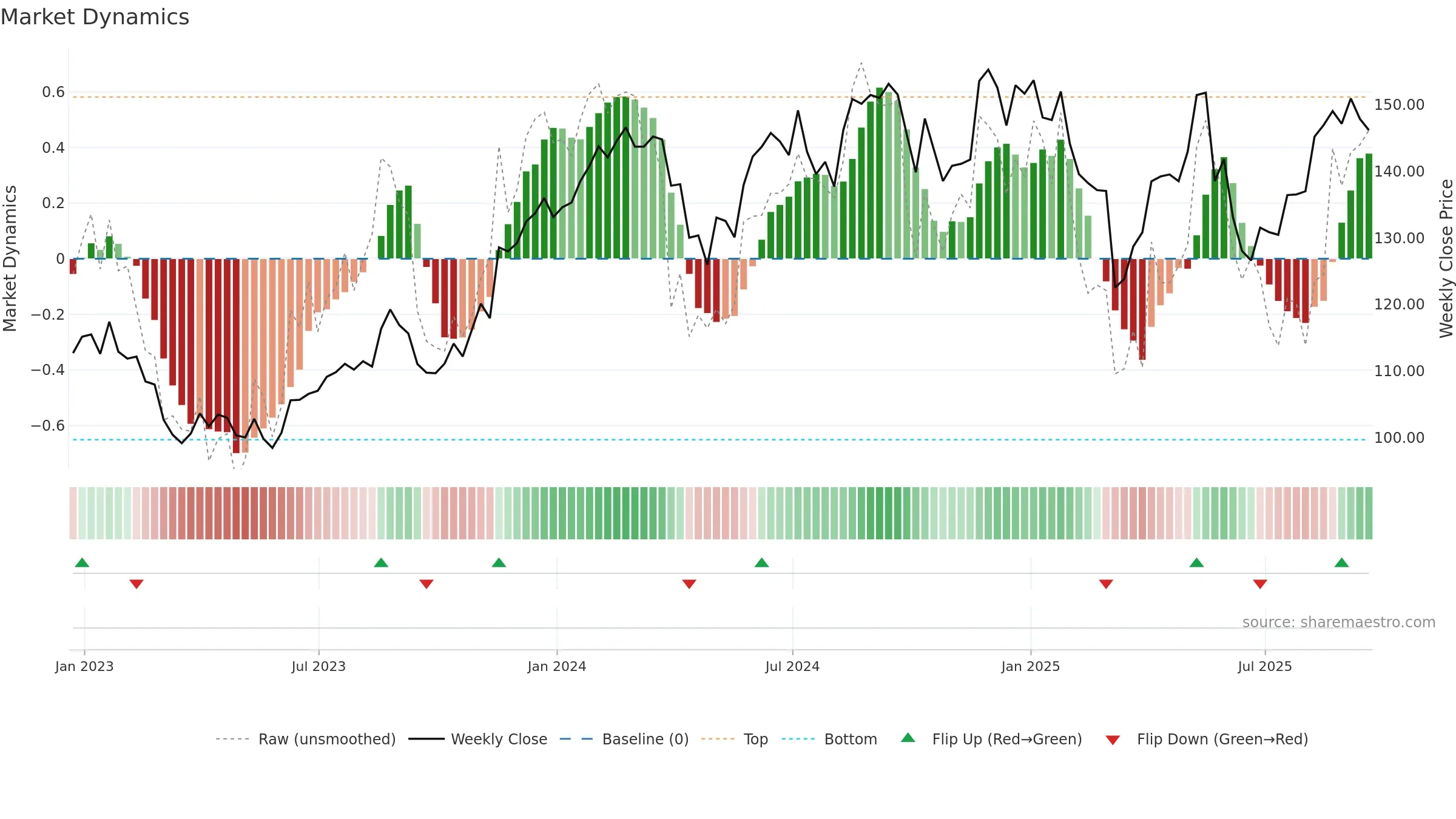This screenshot has height=819, width=1456.
Task: Click the deepest red bar in early 2025
Action: point(1142,309)
